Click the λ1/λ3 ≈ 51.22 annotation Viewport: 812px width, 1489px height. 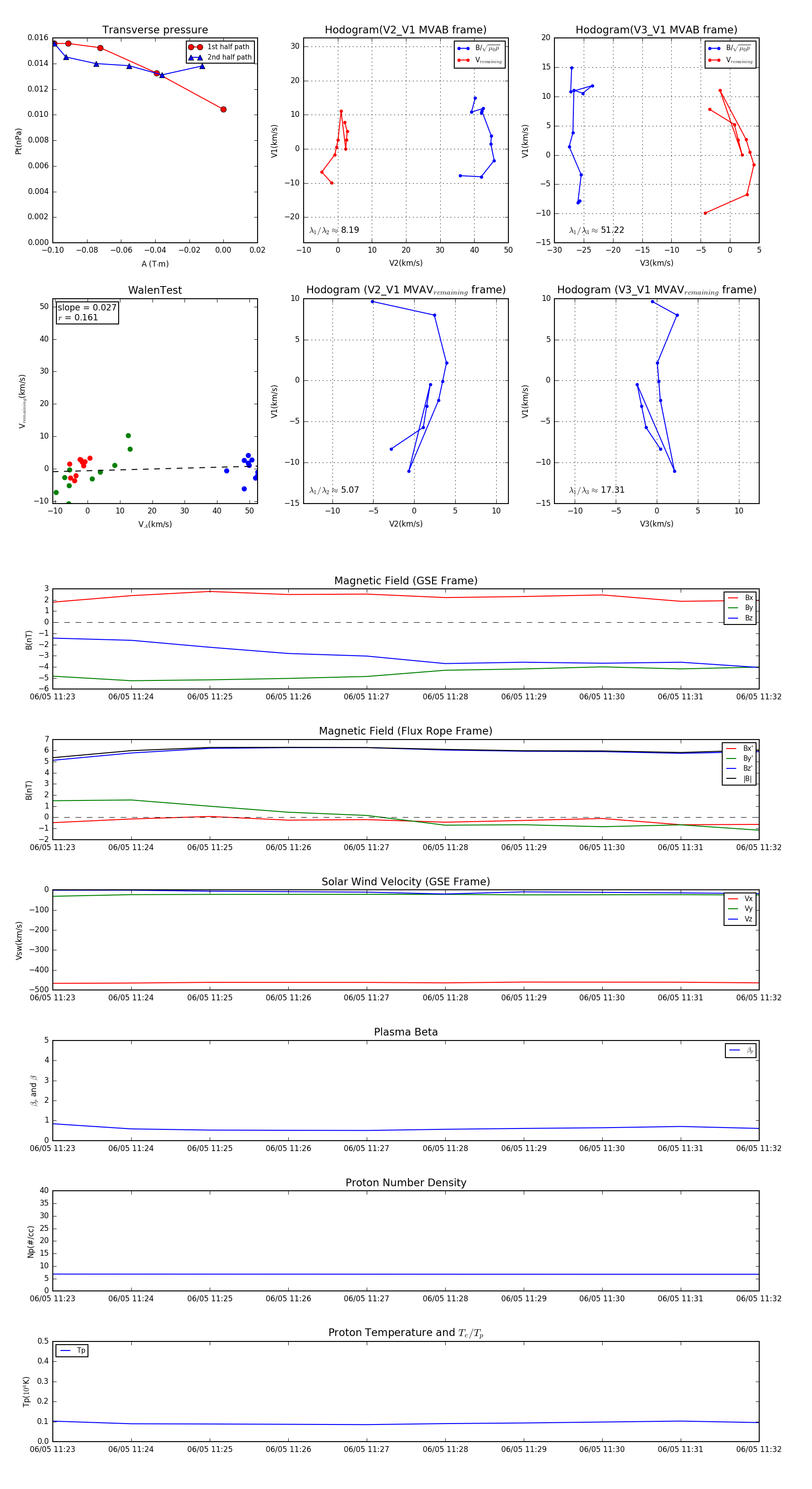tap(596, 230)
